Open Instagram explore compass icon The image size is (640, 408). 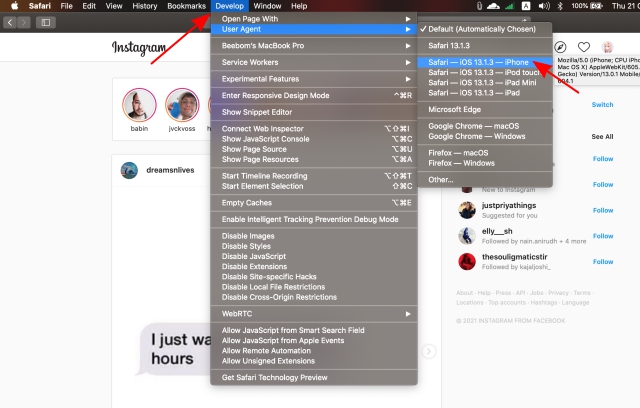pyautogui.click(x=560, y=47)
